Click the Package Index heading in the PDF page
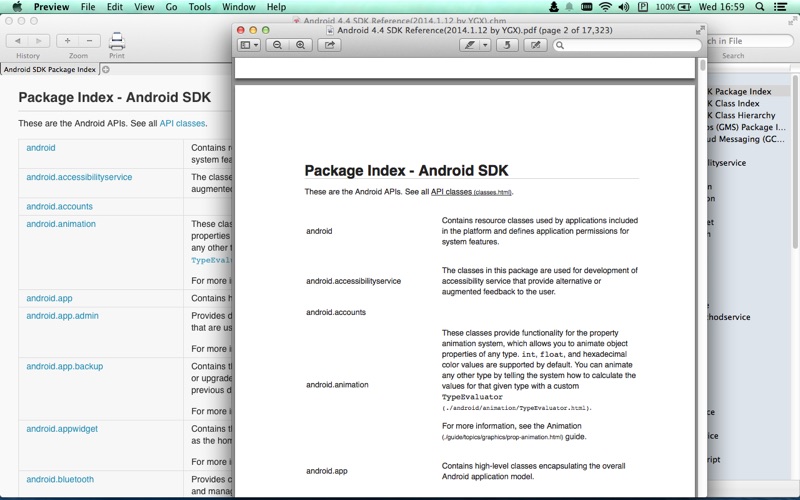This screenshot has width=800, height=500. tap(406, 170)
